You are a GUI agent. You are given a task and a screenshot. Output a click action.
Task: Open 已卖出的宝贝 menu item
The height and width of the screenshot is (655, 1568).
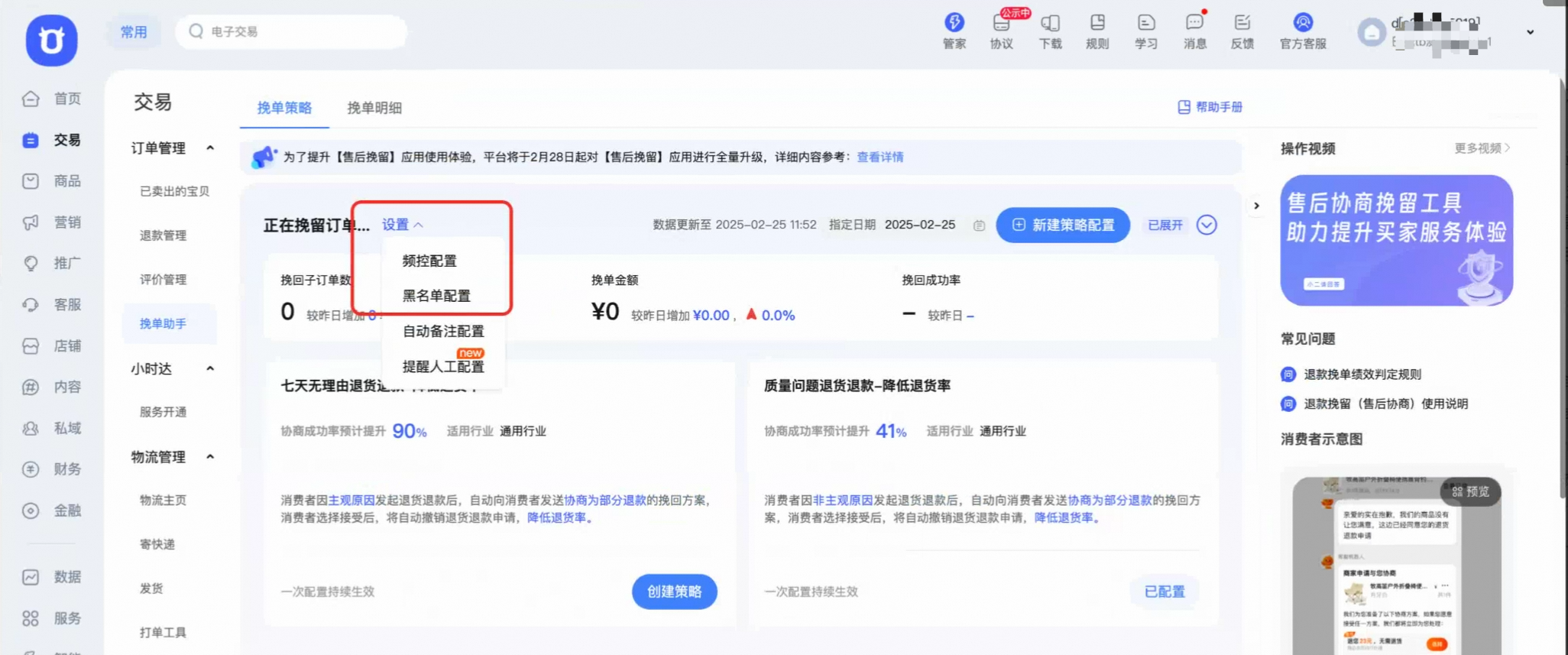click(174, 191)
